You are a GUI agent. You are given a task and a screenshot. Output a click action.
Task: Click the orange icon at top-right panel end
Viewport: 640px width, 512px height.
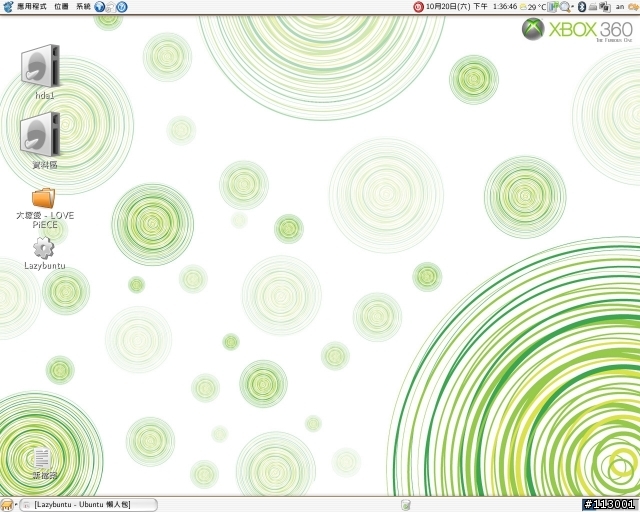coord(633,7)
